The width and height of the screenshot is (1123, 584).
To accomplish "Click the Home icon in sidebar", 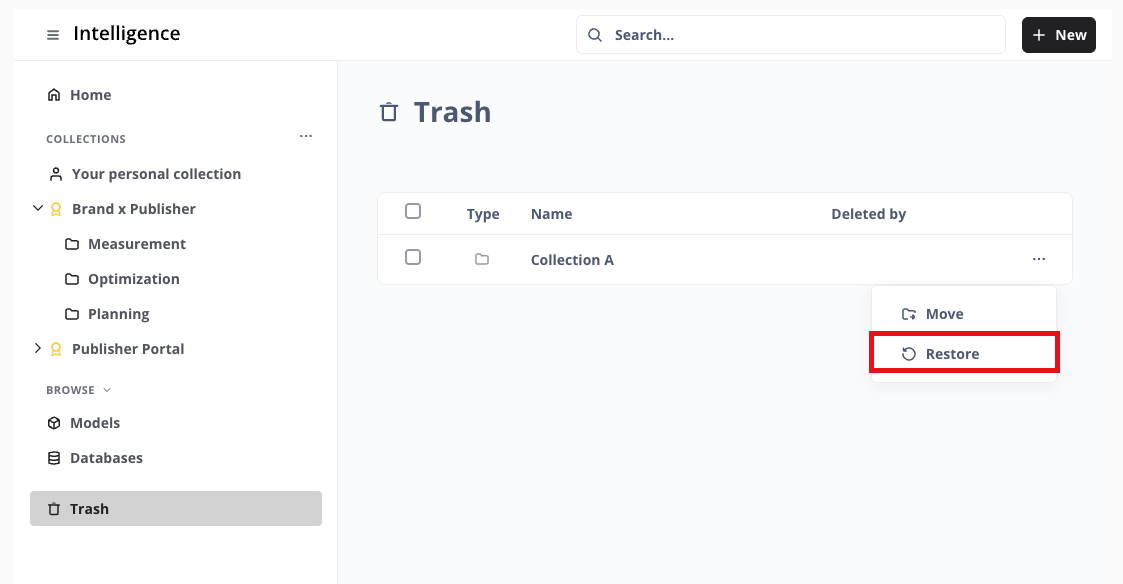I will click(x=54, y=95).
